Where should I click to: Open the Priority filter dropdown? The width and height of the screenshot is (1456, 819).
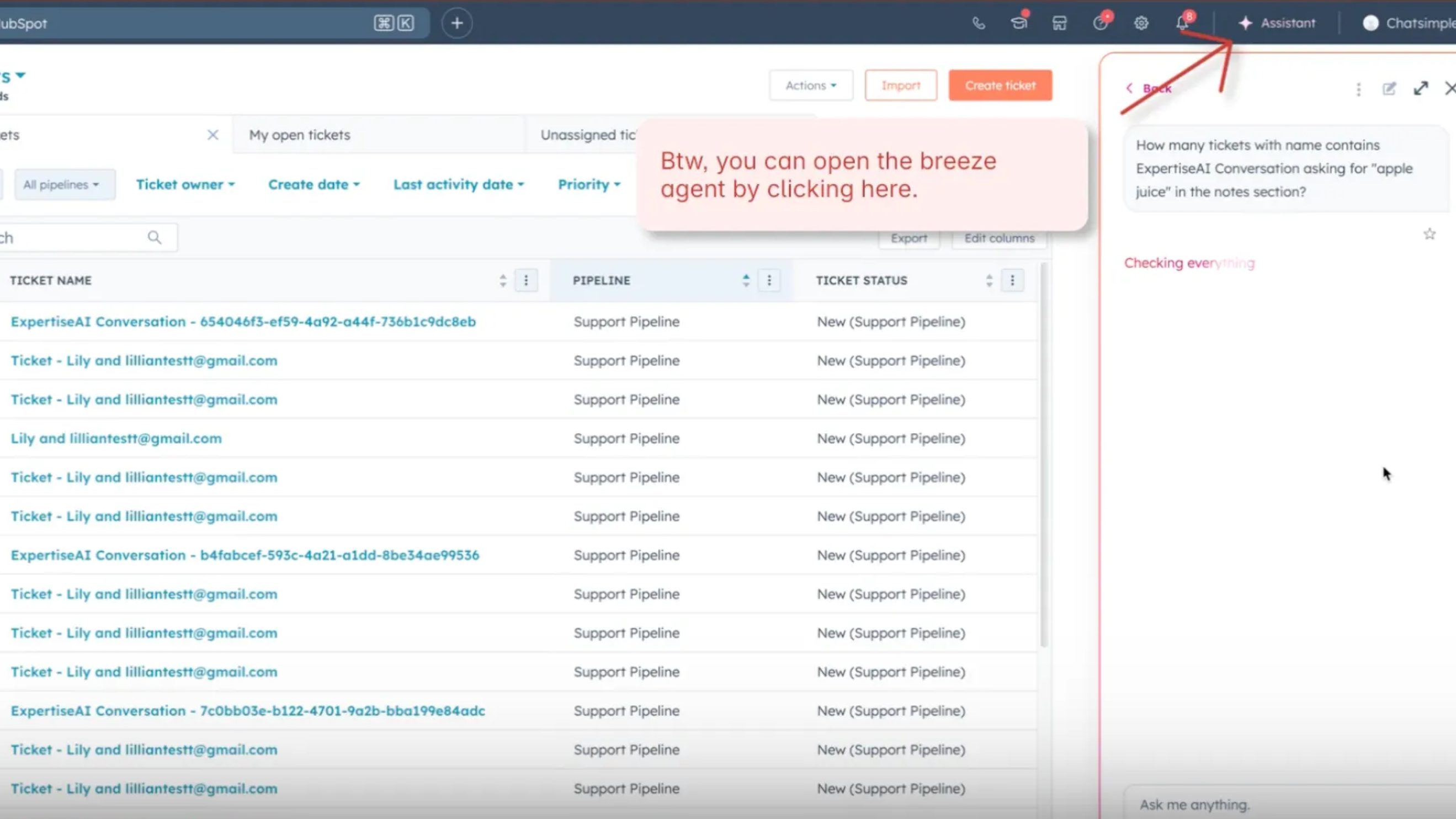pyautogui.click(x=588, y=184)
